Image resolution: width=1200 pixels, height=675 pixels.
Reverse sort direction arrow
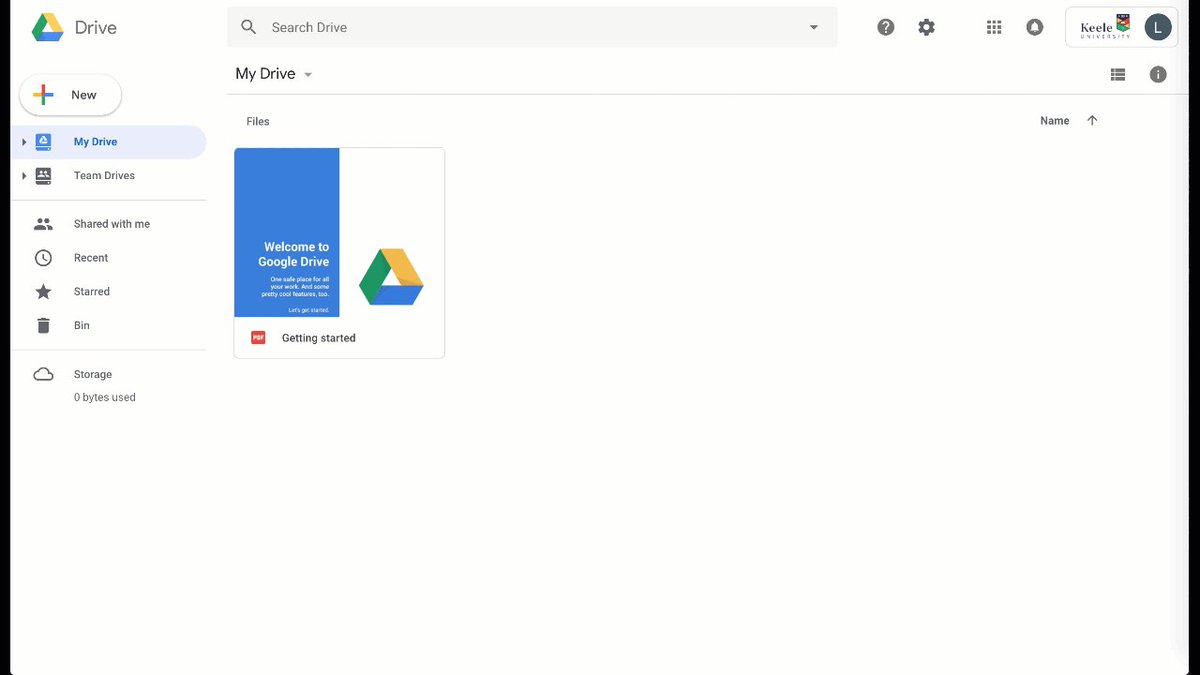(1092, 120)
